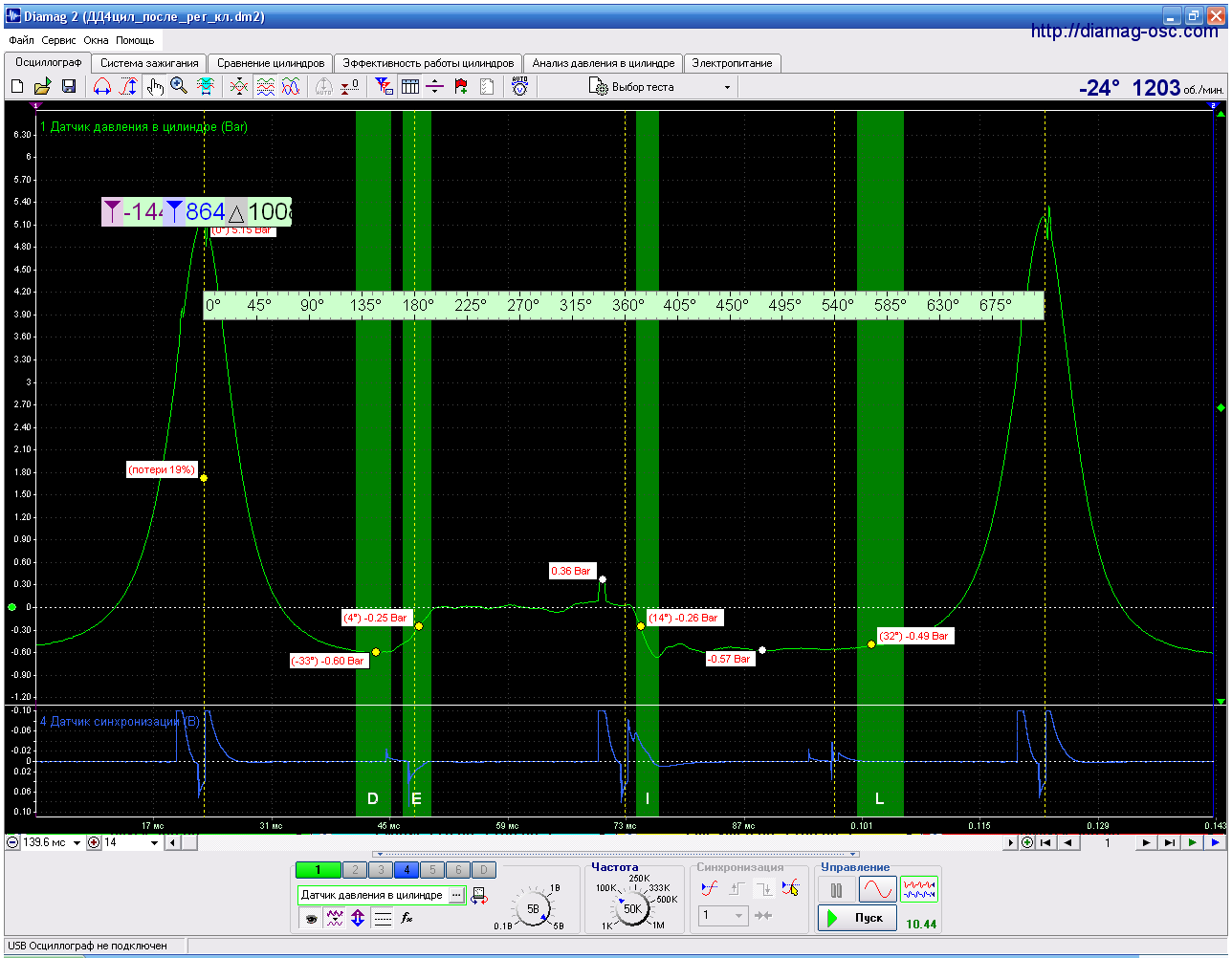Open the Синхронизация channel dropdown
The height and width of the screenshot is (958, 1232).
click(722, 916)
